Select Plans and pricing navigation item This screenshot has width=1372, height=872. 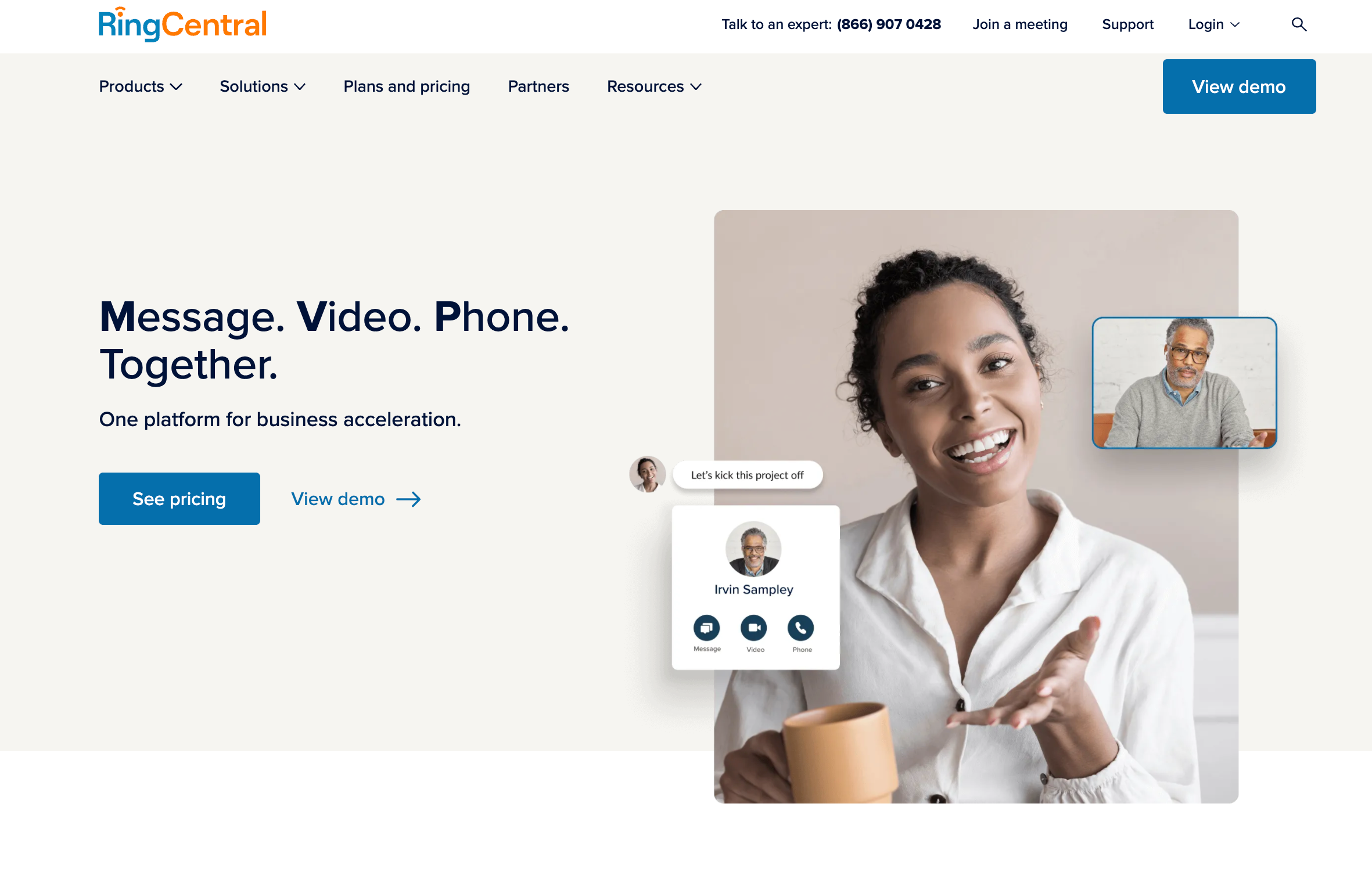coord(406,86)
